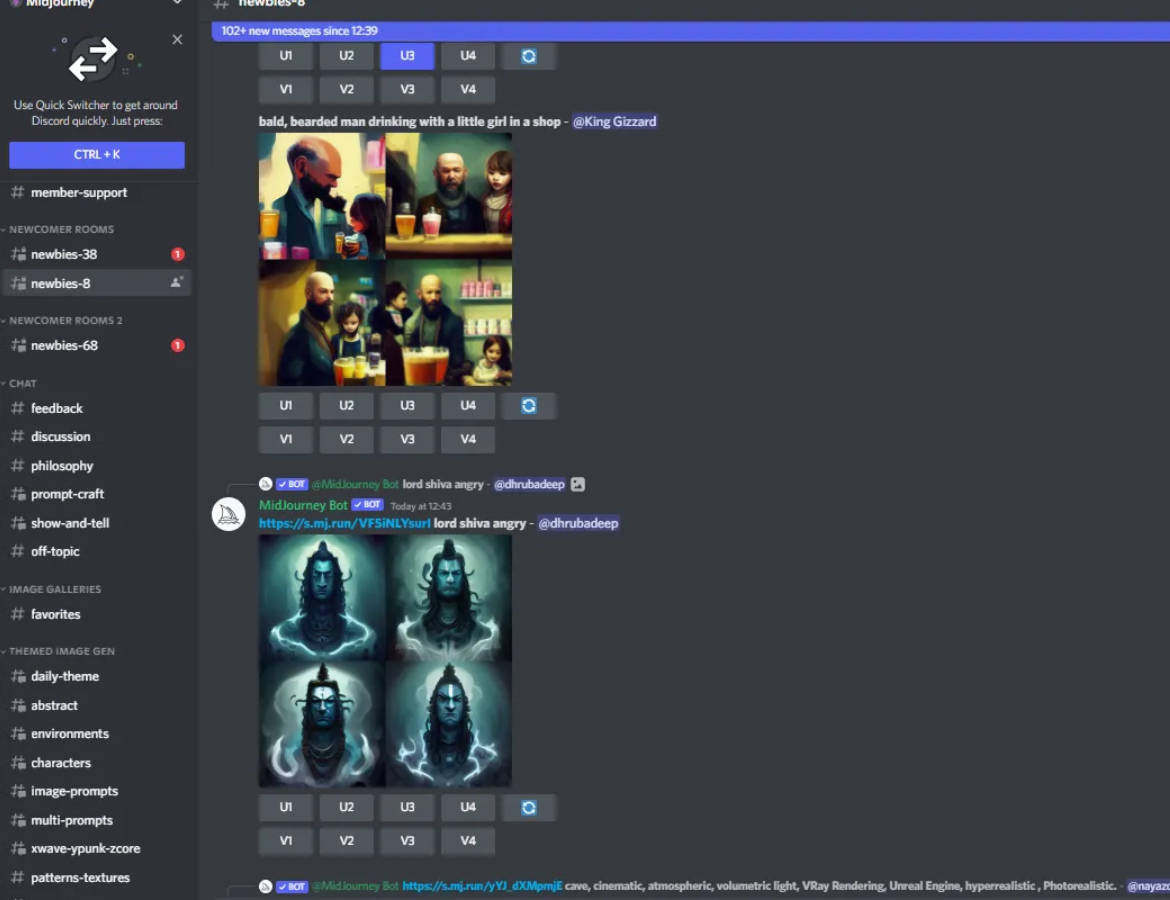Open the s.mj.run/yYJ_dXMpmjE link

[482, 887]
